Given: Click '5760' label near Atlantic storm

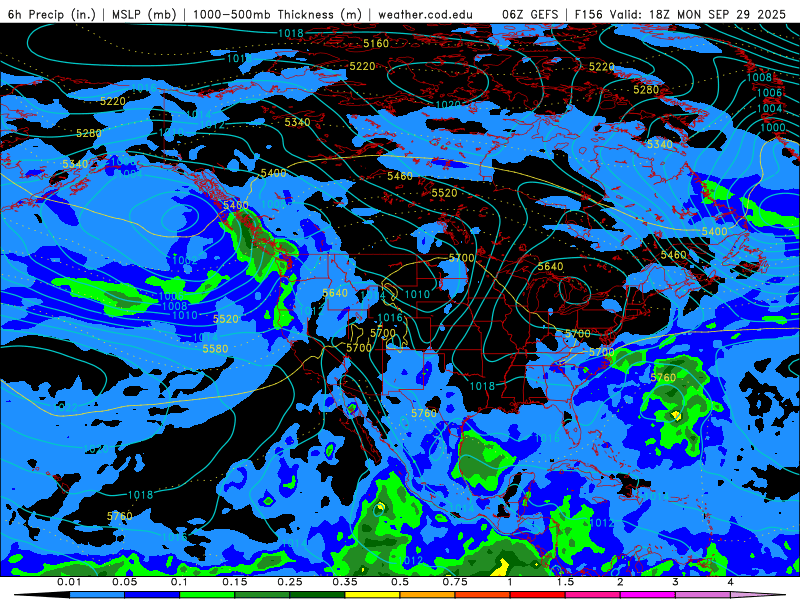Looking at the screenshot, I should click(663, 378).
